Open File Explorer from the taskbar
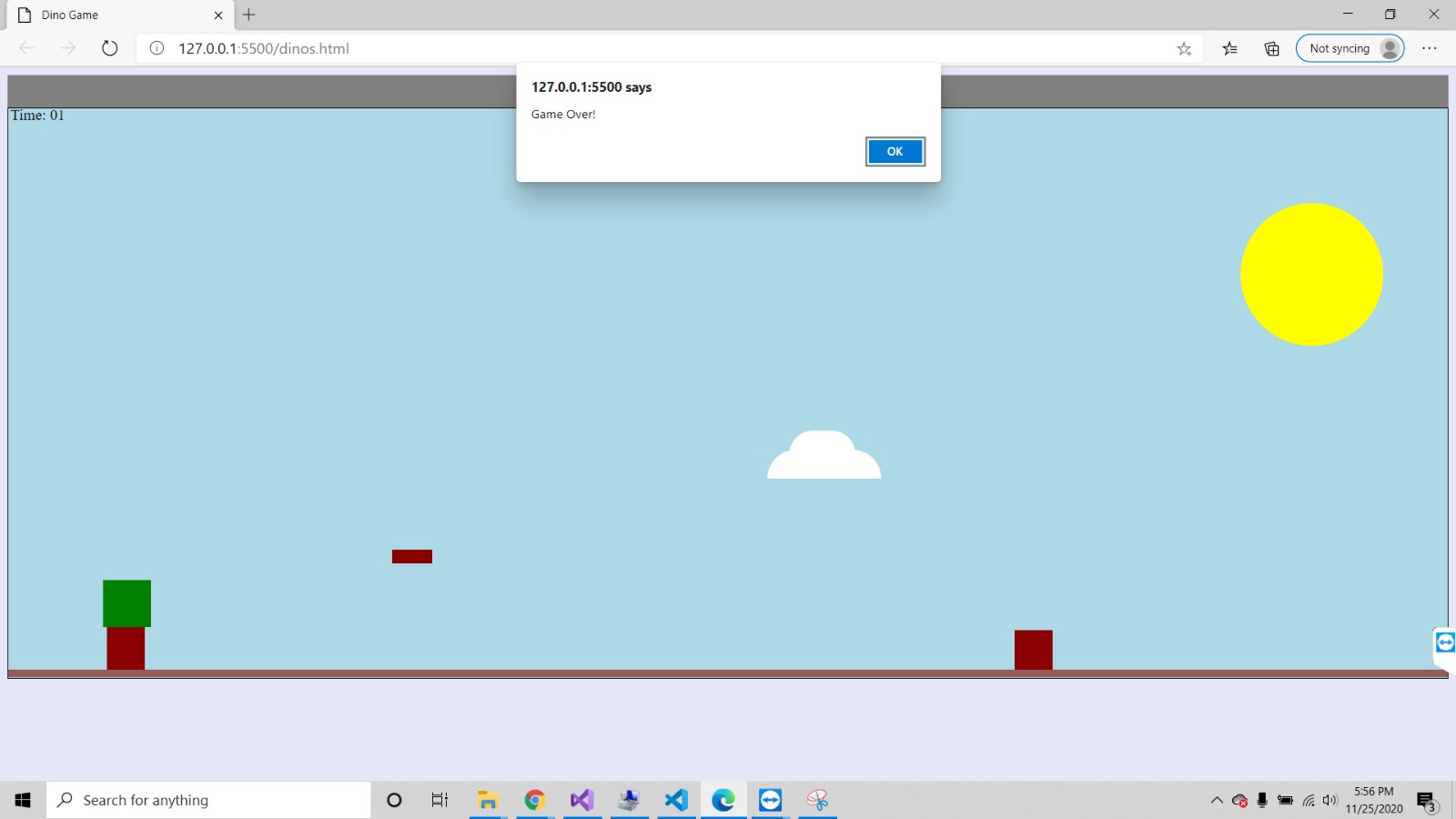Viewport: 1456px width, 819px height. pyautogui.click(x=488, y=800)
